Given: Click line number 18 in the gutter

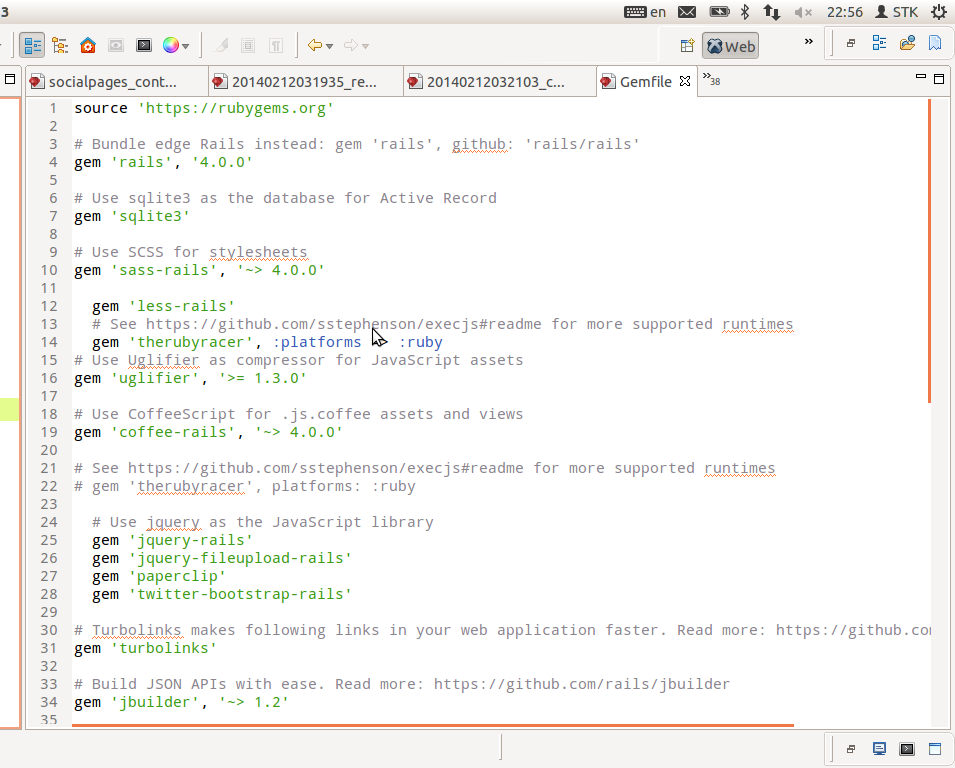Looking at the screenshot, I should click(x=49, y=414).
